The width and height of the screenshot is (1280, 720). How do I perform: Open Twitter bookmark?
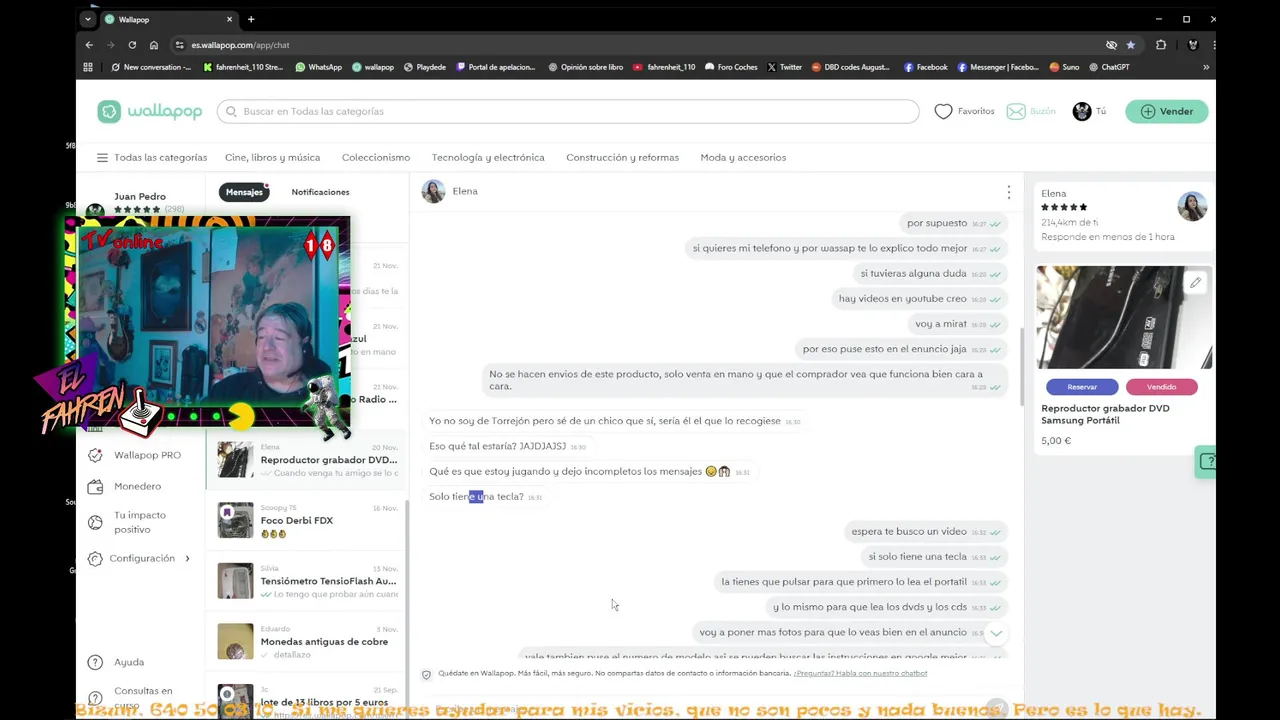(784, 67)
